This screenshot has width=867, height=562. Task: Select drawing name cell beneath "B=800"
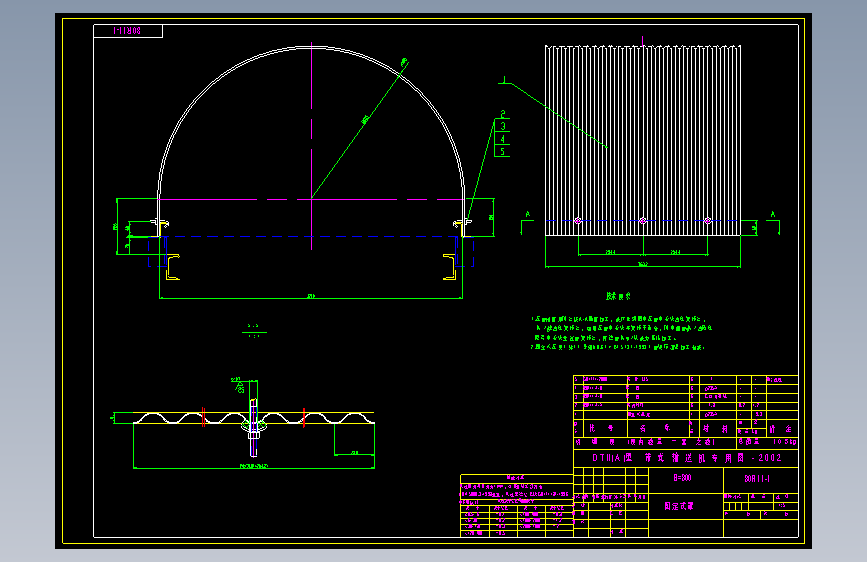pyautogui.click(x=686, y=506)
